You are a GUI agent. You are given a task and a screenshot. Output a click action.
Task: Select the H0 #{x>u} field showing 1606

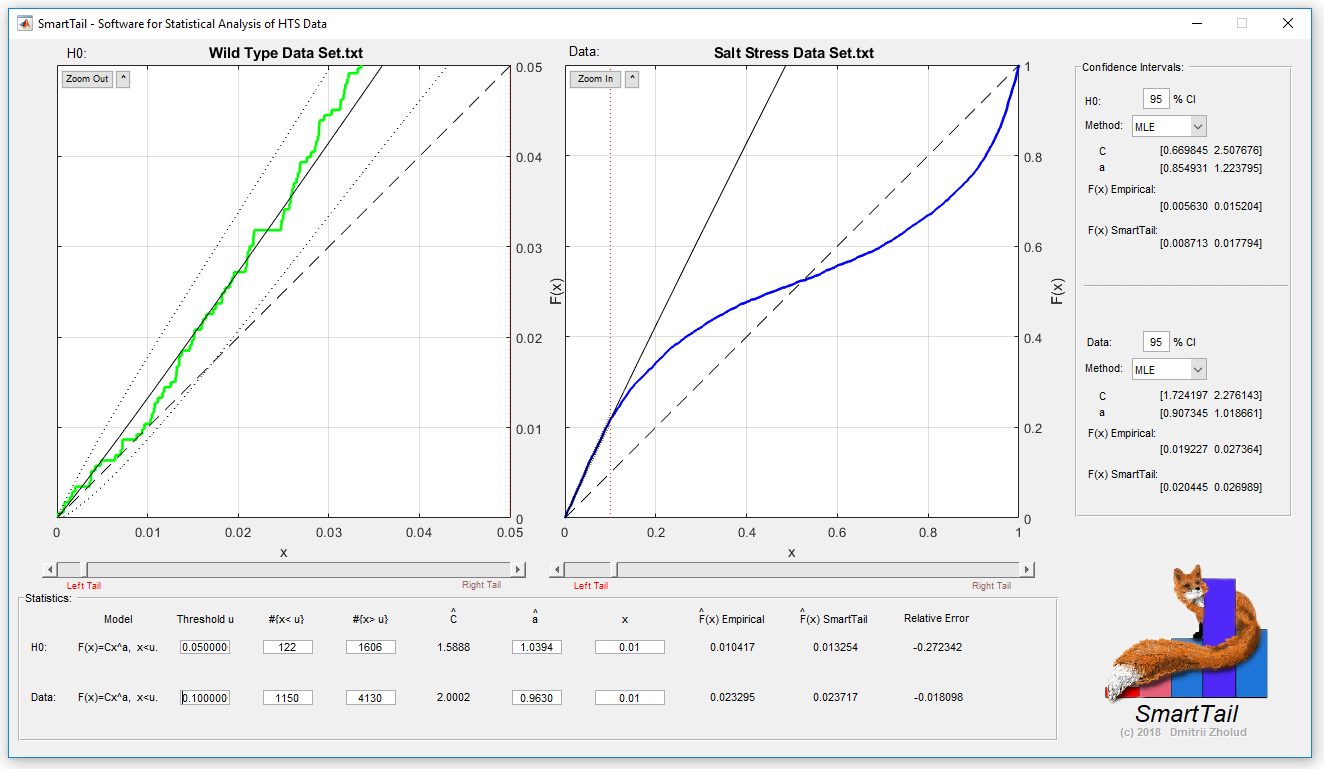(371, 647)
